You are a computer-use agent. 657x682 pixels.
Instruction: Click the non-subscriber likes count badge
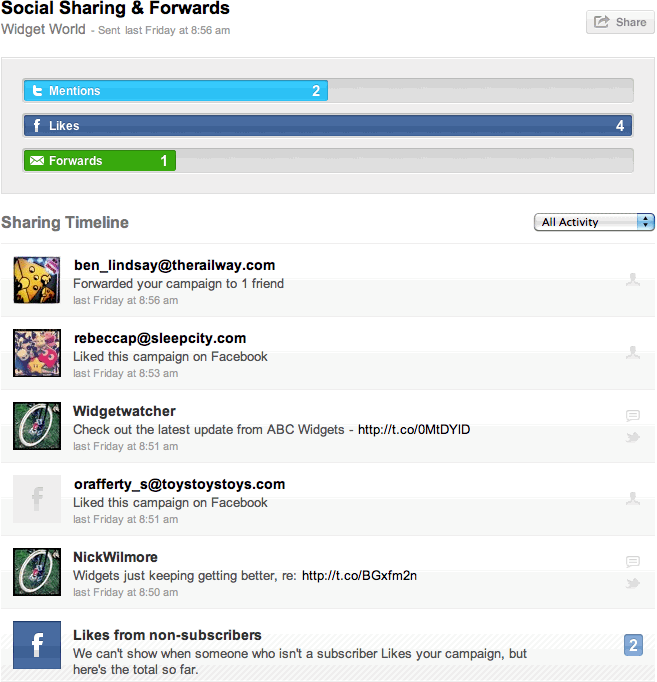click(633, 645)
